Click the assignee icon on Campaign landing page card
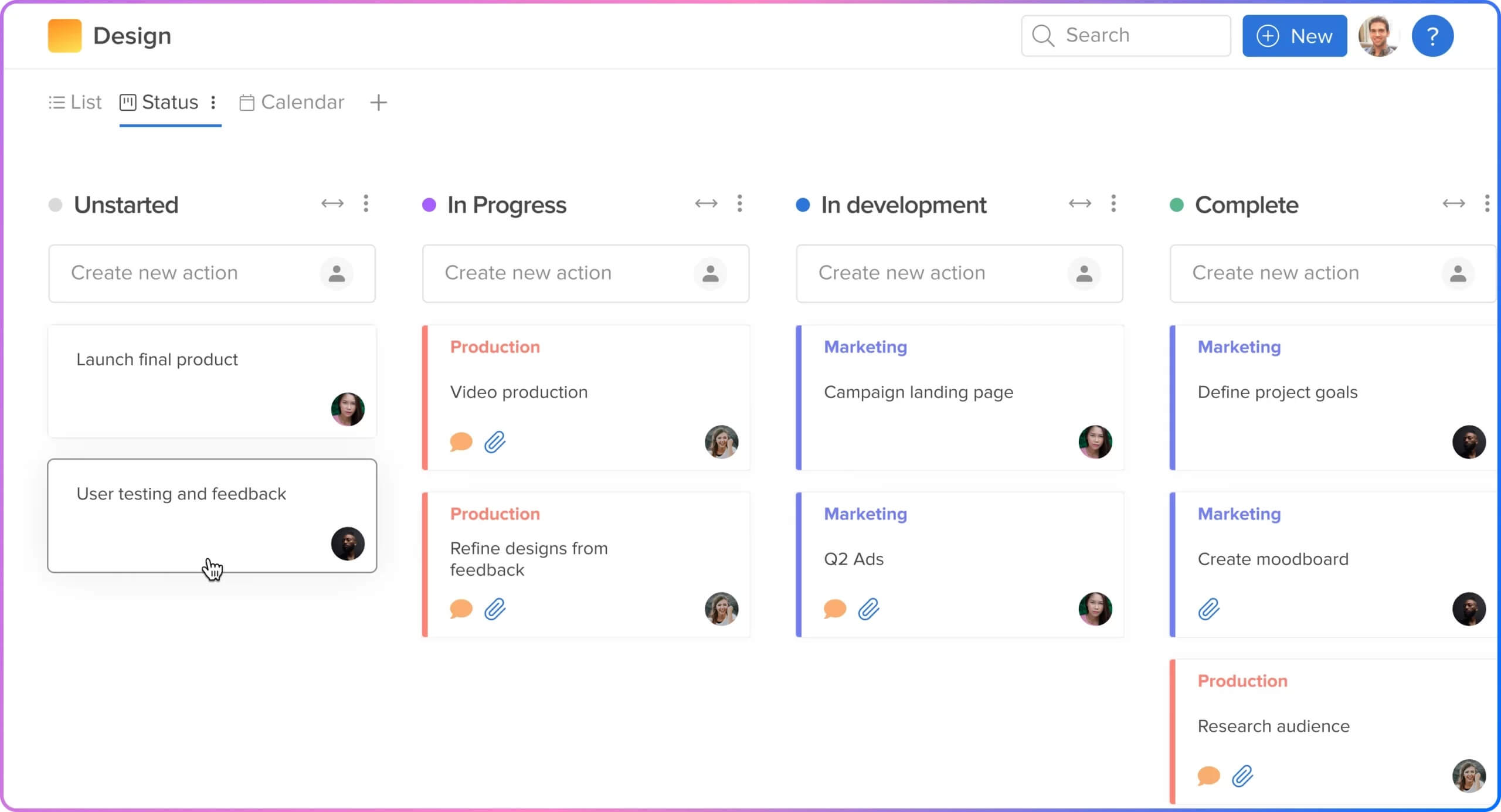1501x812 pixels. click(1094, 441)
